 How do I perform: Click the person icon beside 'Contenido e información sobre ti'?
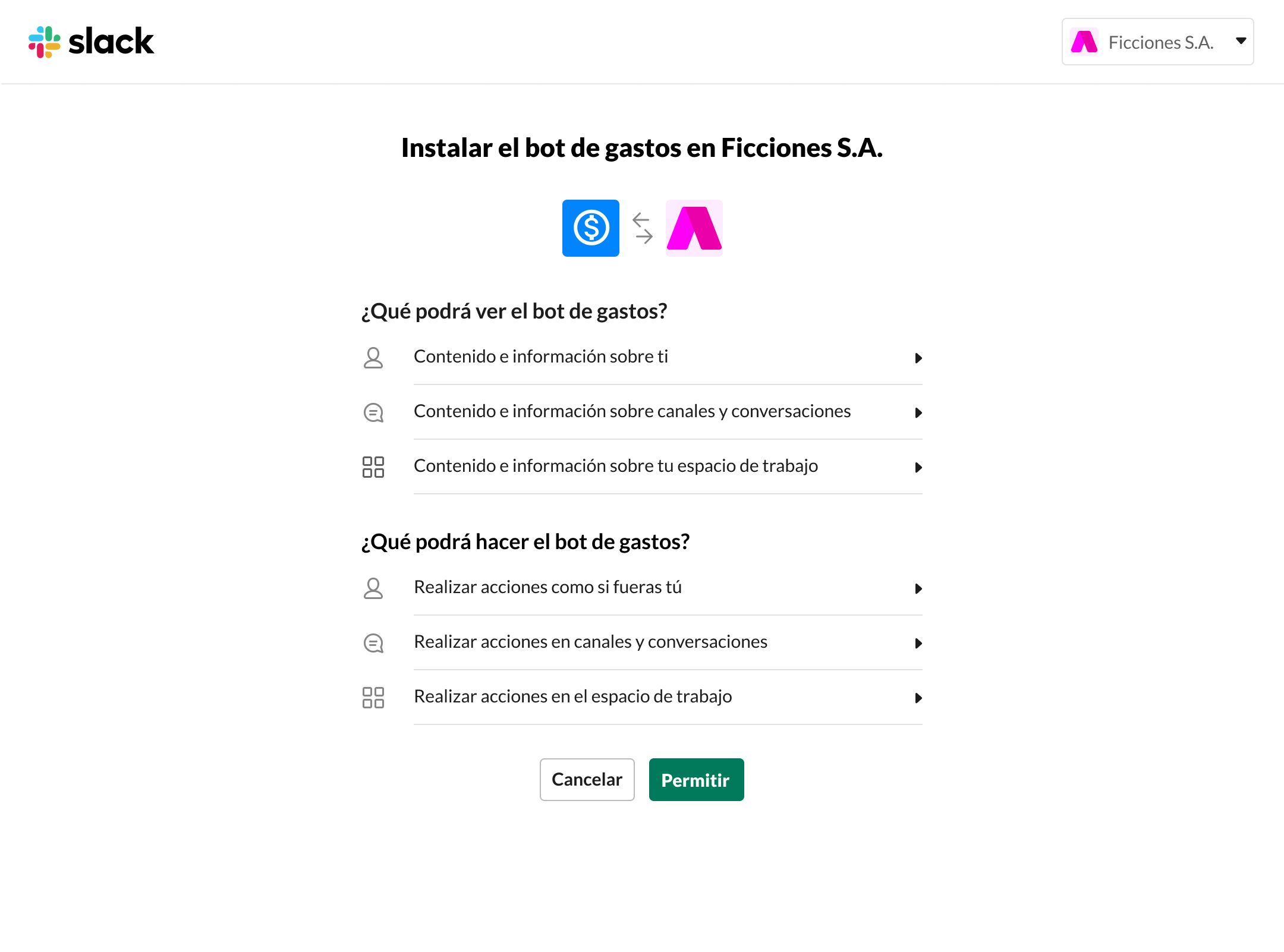point(373,358)
